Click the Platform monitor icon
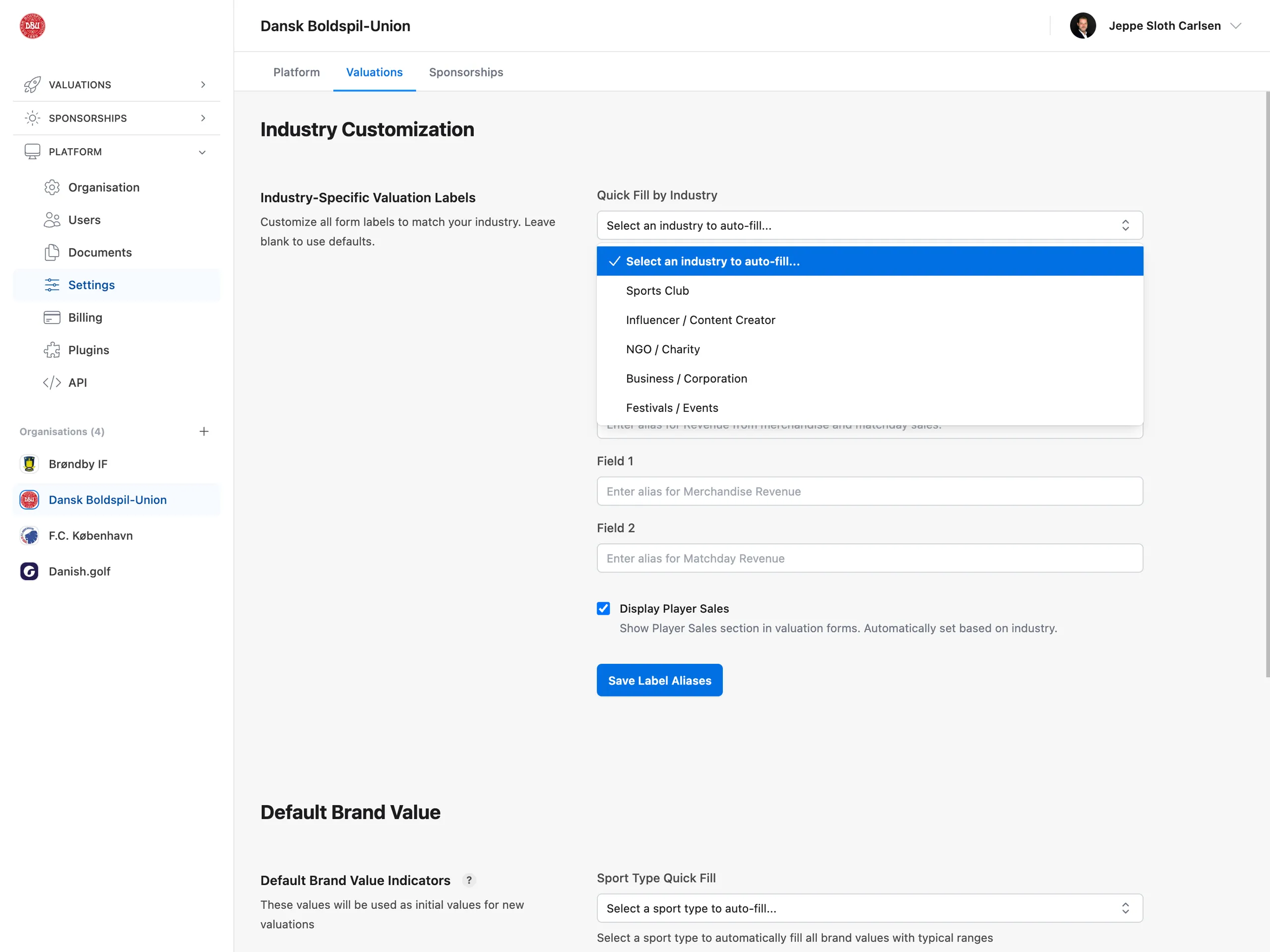Image resolution: width=1270 pixels, height=952 pixels. point(32,152)
